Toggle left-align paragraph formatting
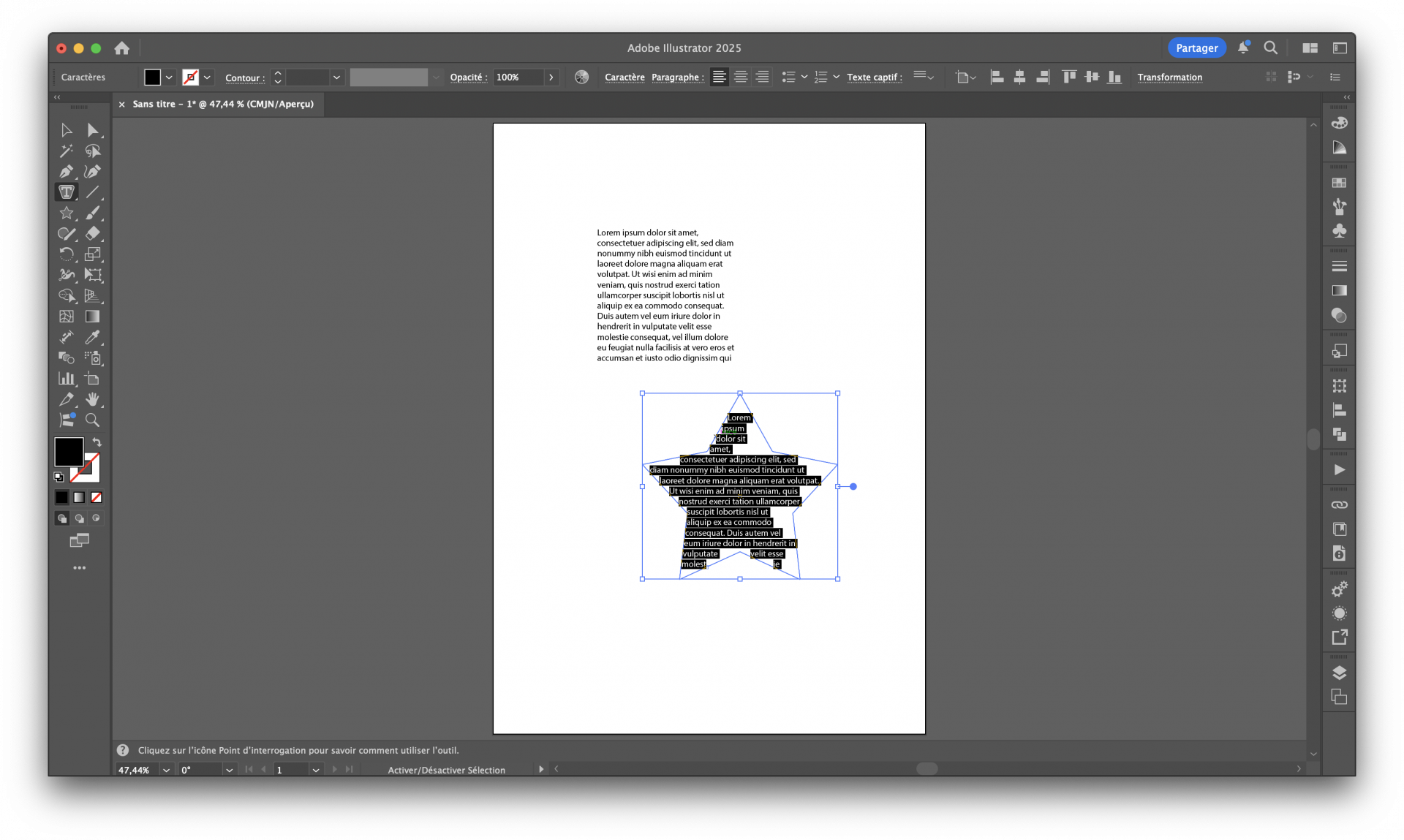This screenshot has height=840, width=1404. 720,77
